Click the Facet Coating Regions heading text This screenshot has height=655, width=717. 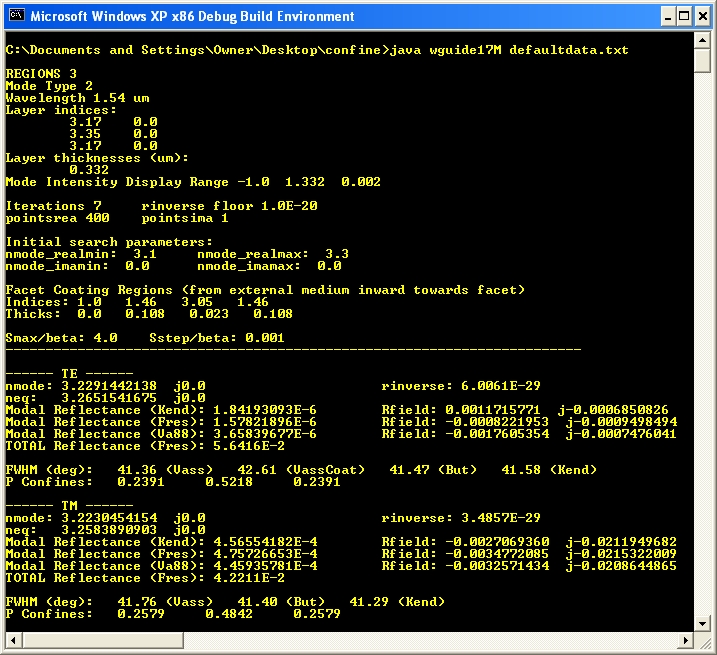265,290
